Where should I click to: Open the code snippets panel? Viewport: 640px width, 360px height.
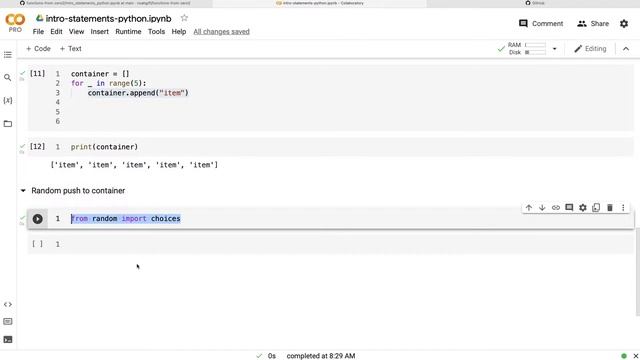8,304
